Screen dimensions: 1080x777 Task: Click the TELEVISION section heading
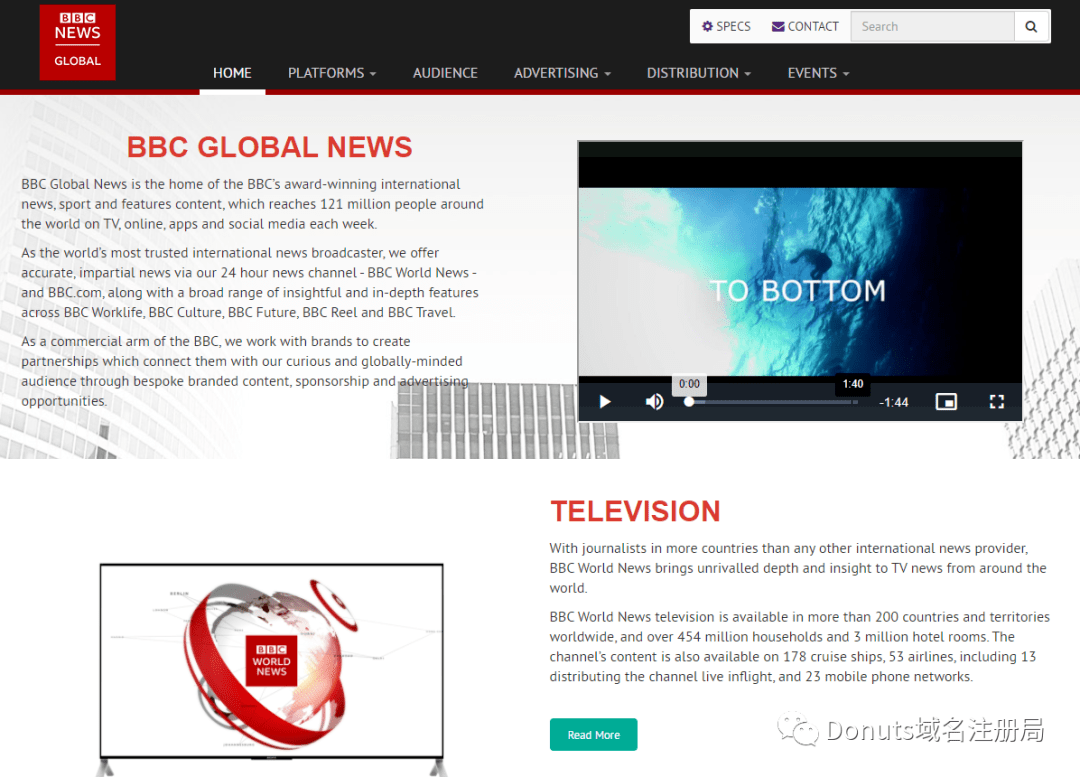tap(635, 511)
